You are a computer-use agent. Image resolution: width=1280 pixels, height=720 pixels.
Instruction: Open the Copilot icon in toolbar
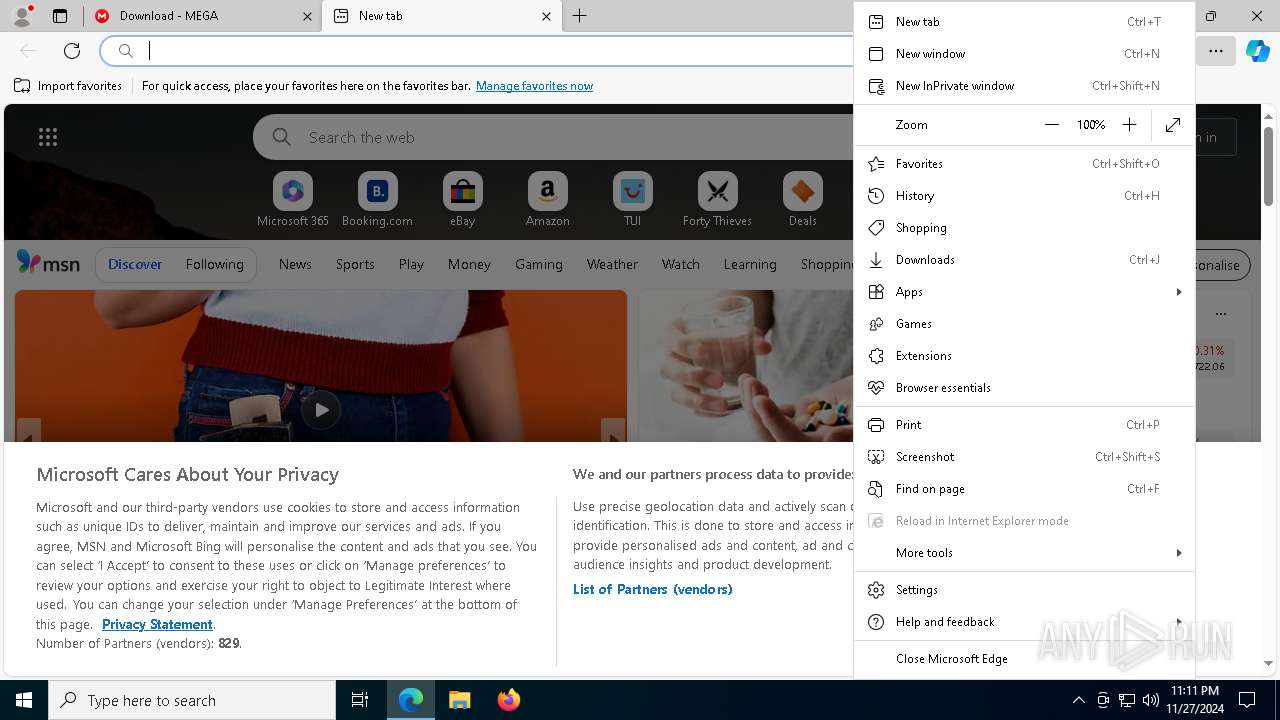1257,51
